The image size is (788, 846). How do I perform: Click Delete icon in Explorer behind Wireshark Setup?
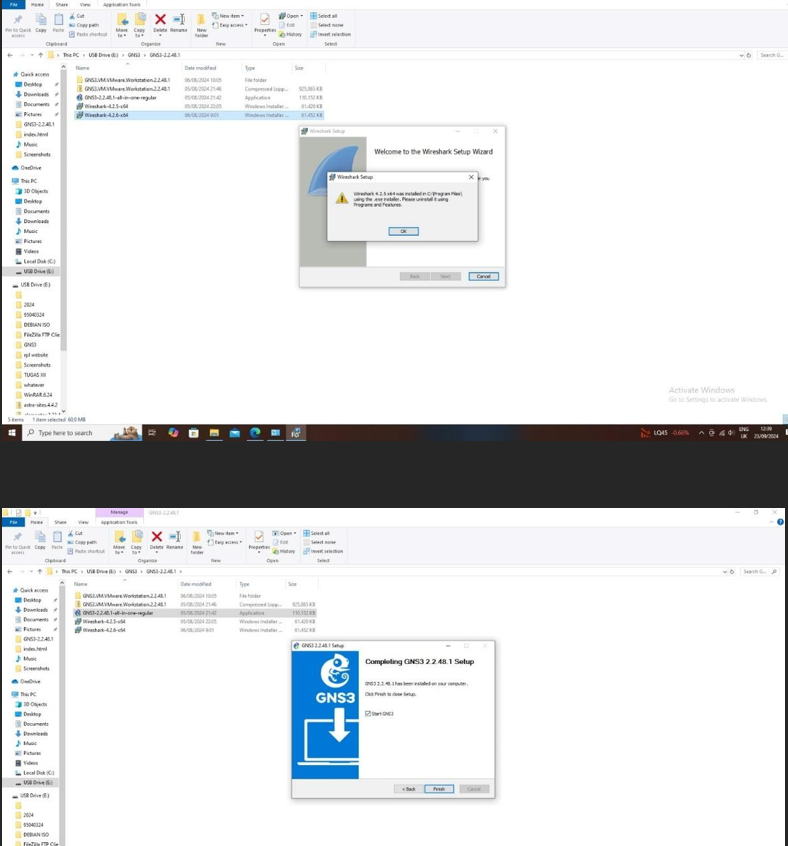(160, 23)
